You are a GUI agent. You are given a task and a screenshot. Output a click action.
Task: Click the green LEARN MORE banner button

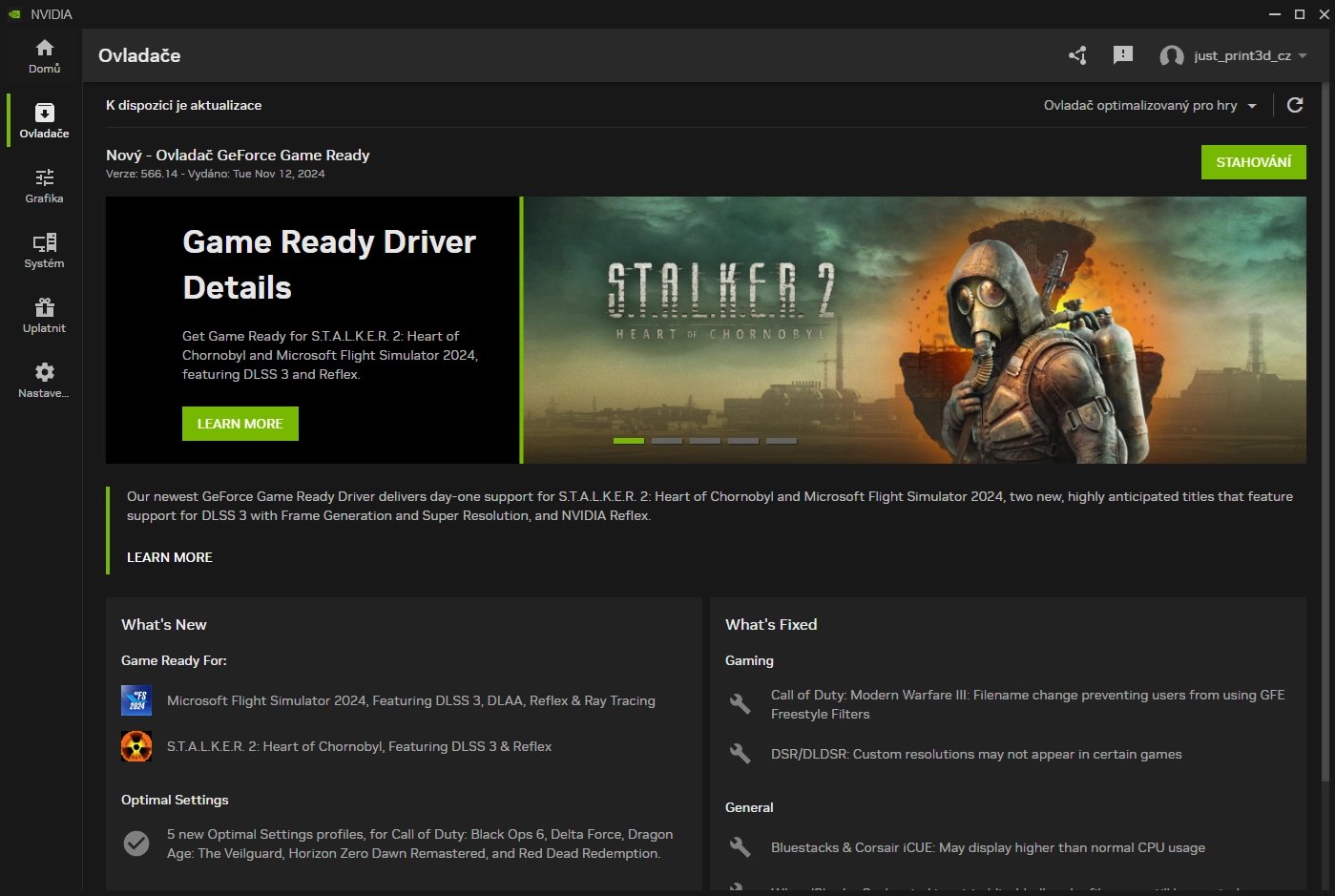click(240, 424)
